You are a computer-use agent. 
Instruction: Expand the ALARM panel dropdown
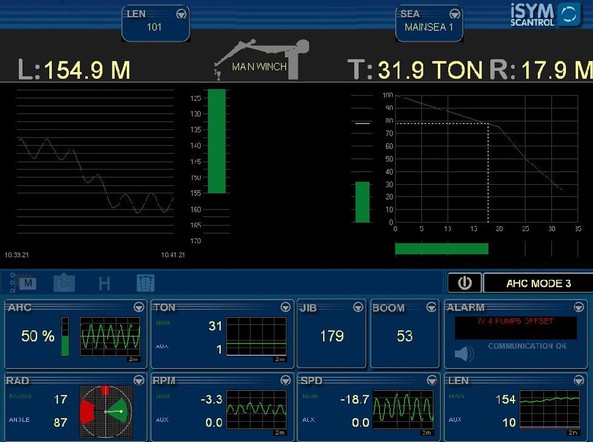coord(579,307)
